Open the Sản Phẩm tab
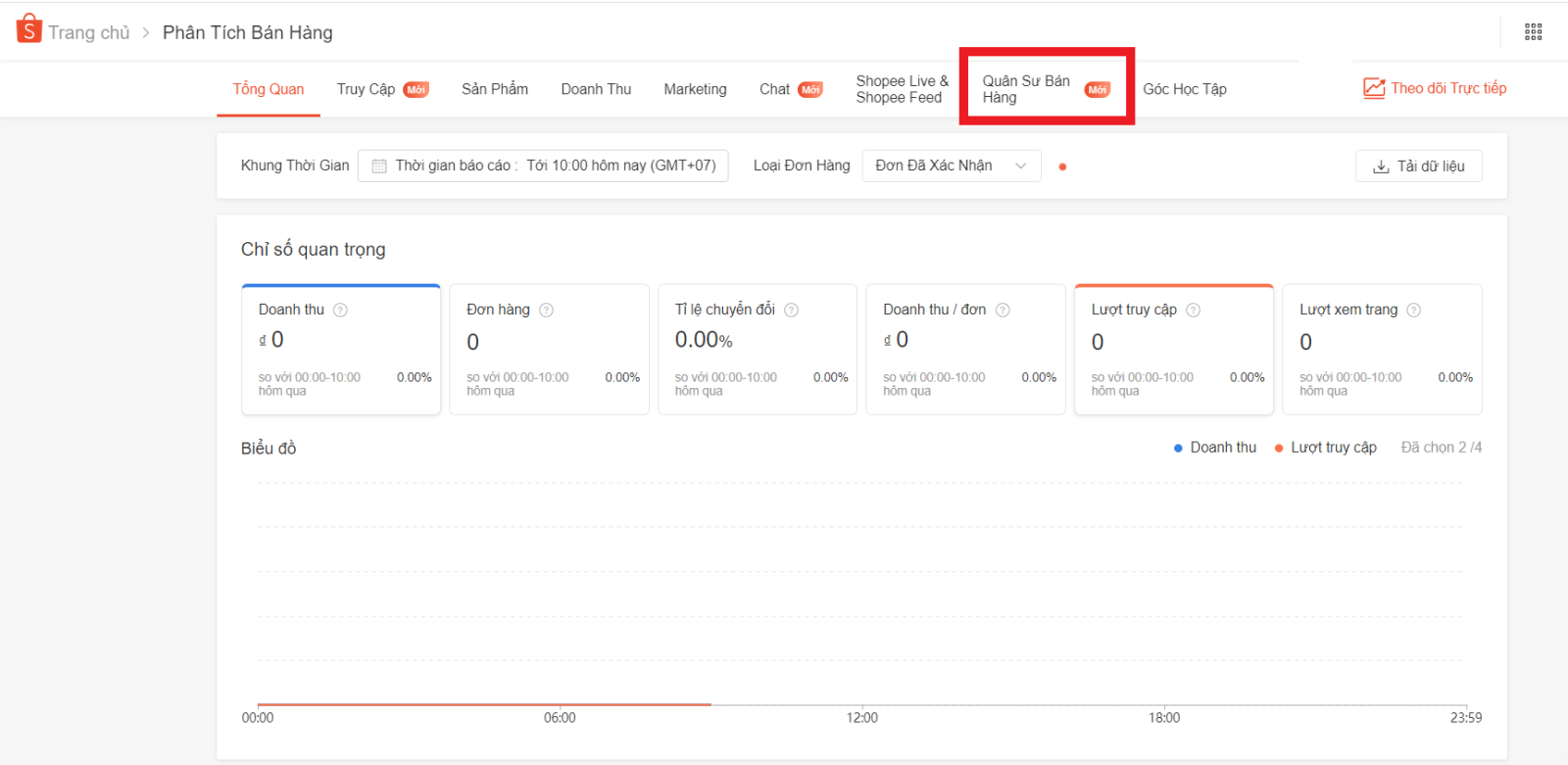The image size is (1568, 765). pos(494,89)
